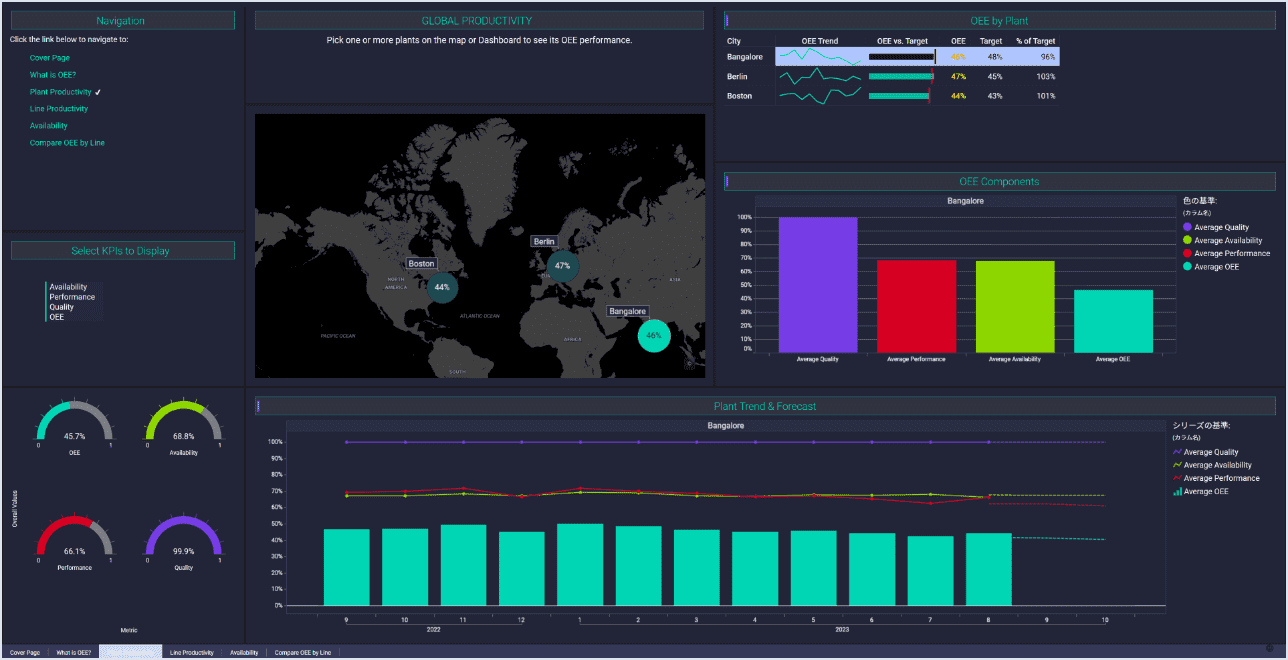
Task: Go to the Plant Productivity navigation link
Action: click(61, 92)
